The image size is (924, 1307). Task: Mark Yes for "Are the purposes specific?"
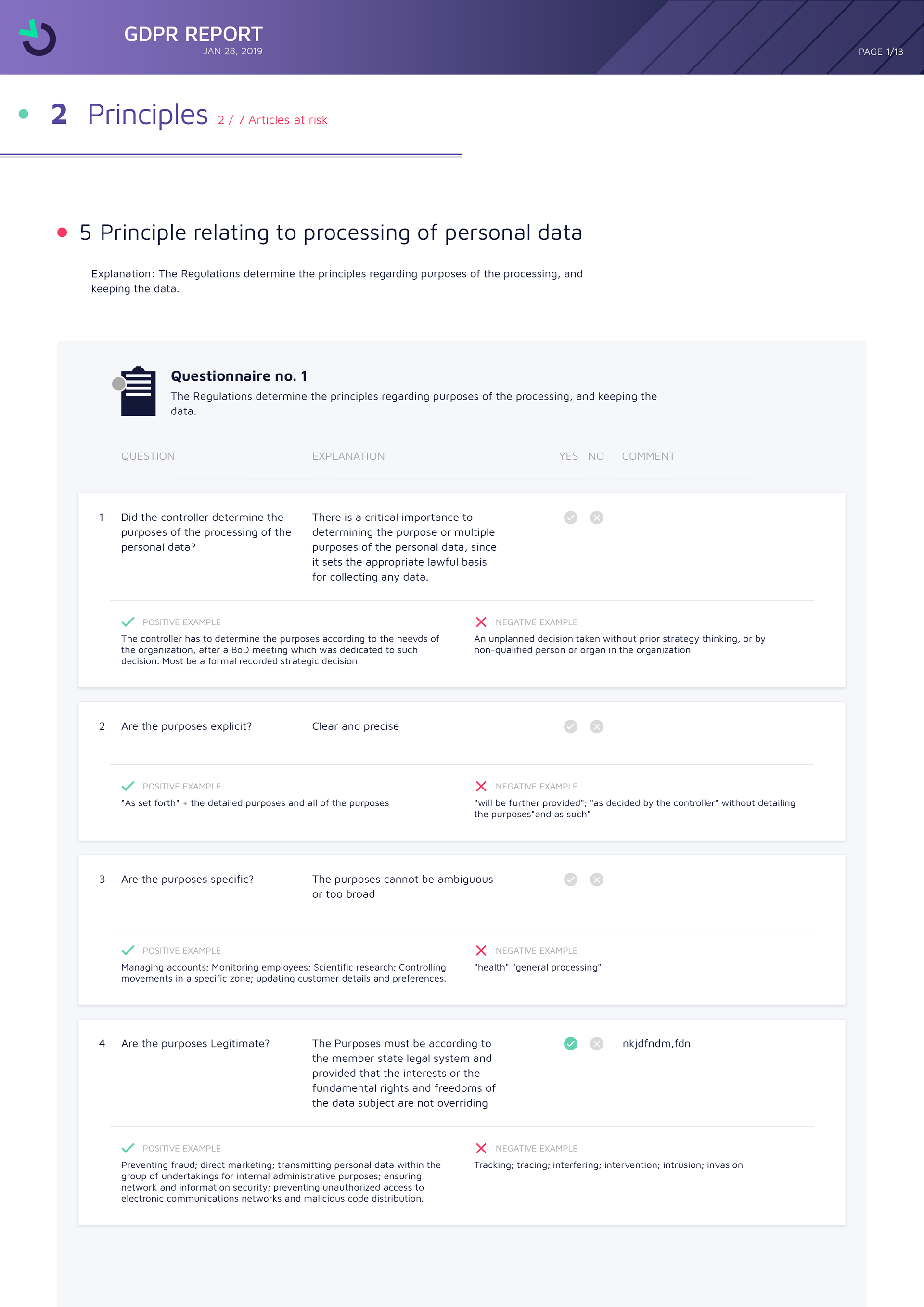(570, 880)
